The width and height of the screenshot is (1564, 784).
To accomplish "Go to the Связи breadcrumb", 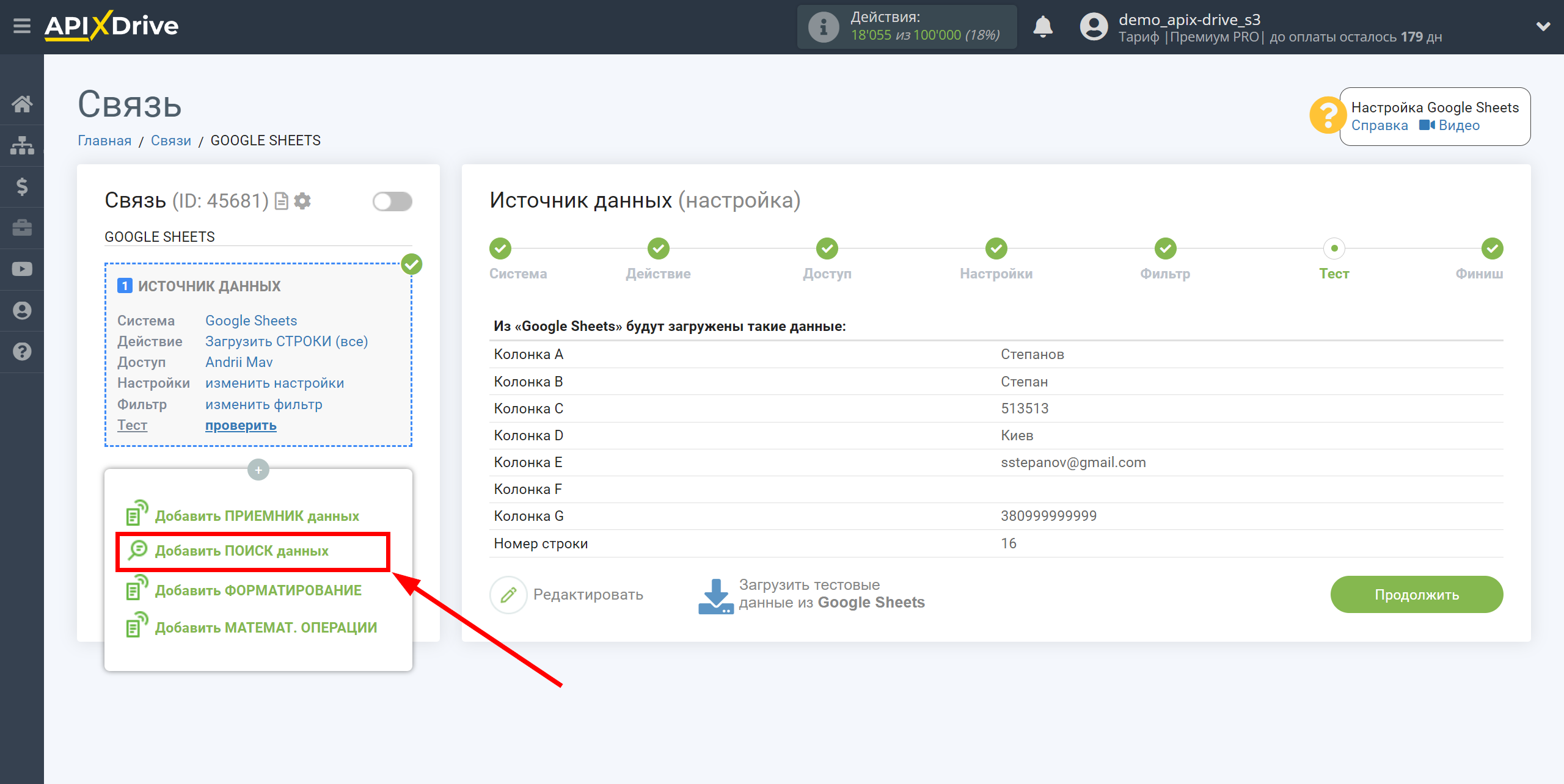I will [171, 140].
